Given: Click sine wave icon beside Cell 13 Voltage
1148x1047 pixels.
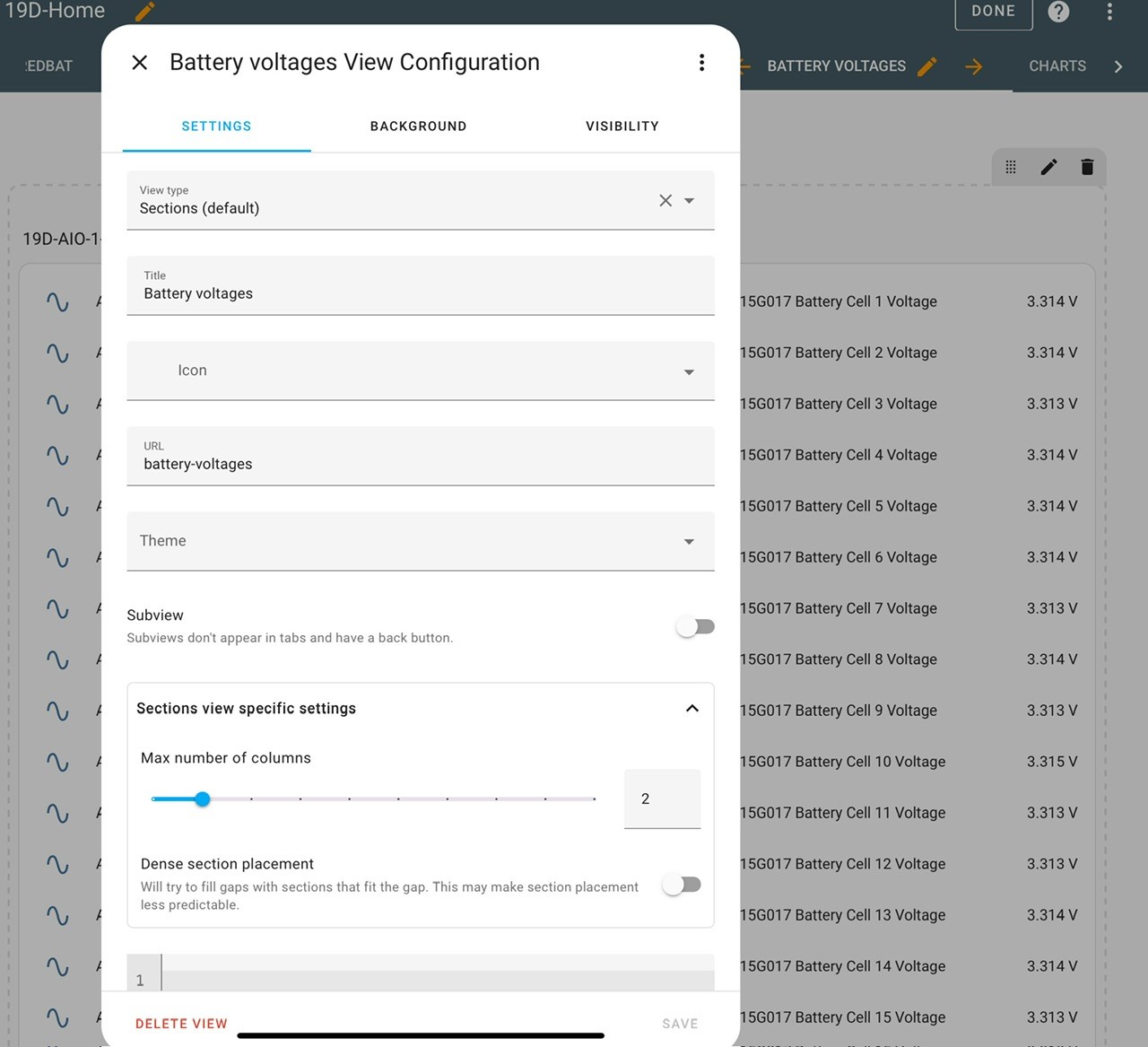Looking at the screenshot, I should click(x=57, y=915).
